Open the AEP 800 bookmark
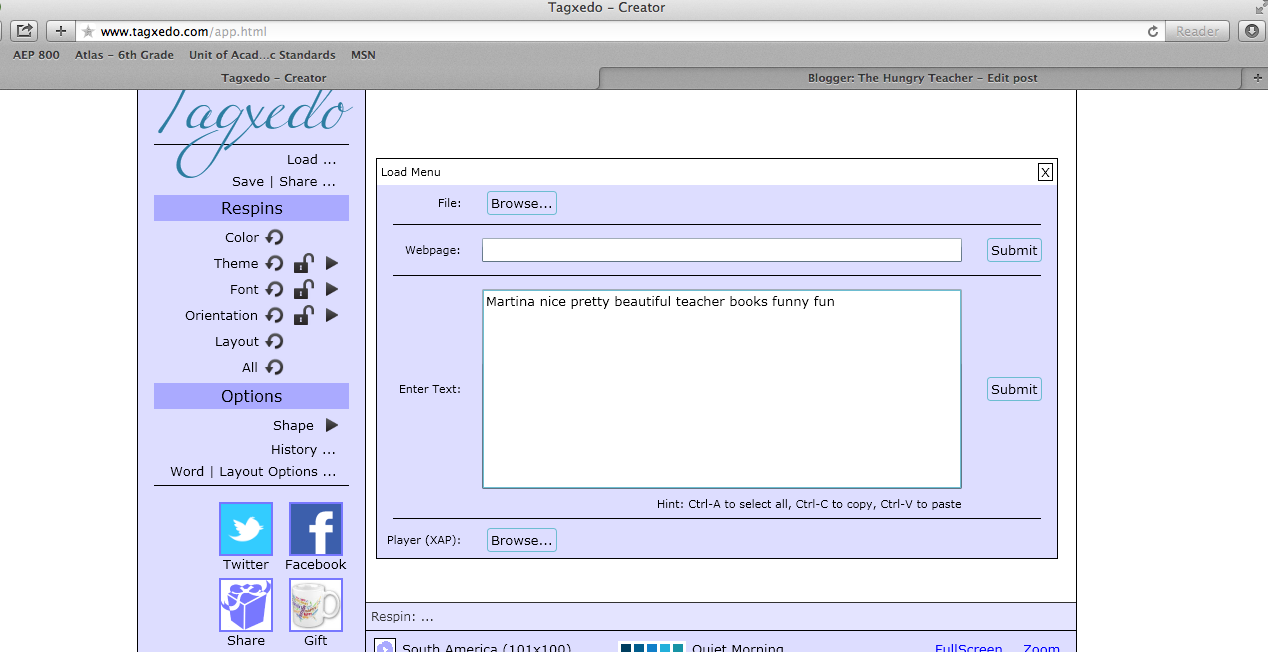This screenshot has height=652, width=1268. click(36, 55)
